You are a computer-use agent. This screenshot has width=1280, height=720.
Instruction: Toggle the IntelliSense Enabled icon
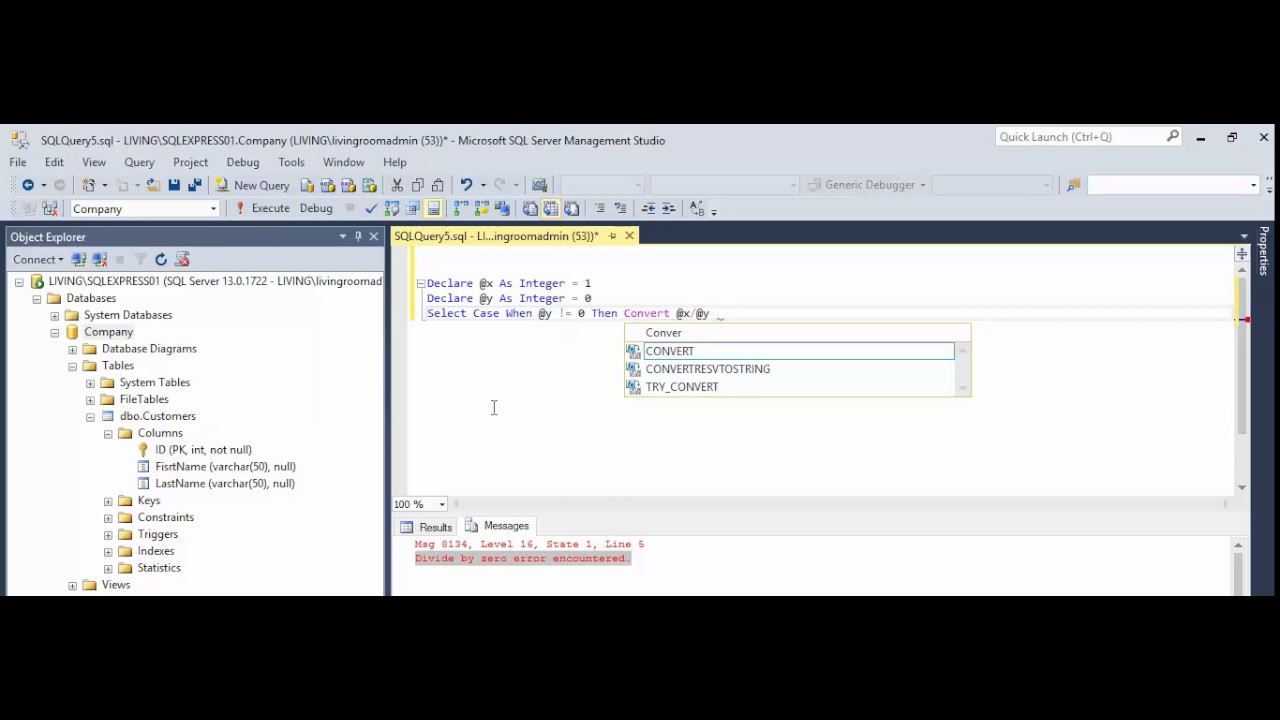tap(433, 208)
